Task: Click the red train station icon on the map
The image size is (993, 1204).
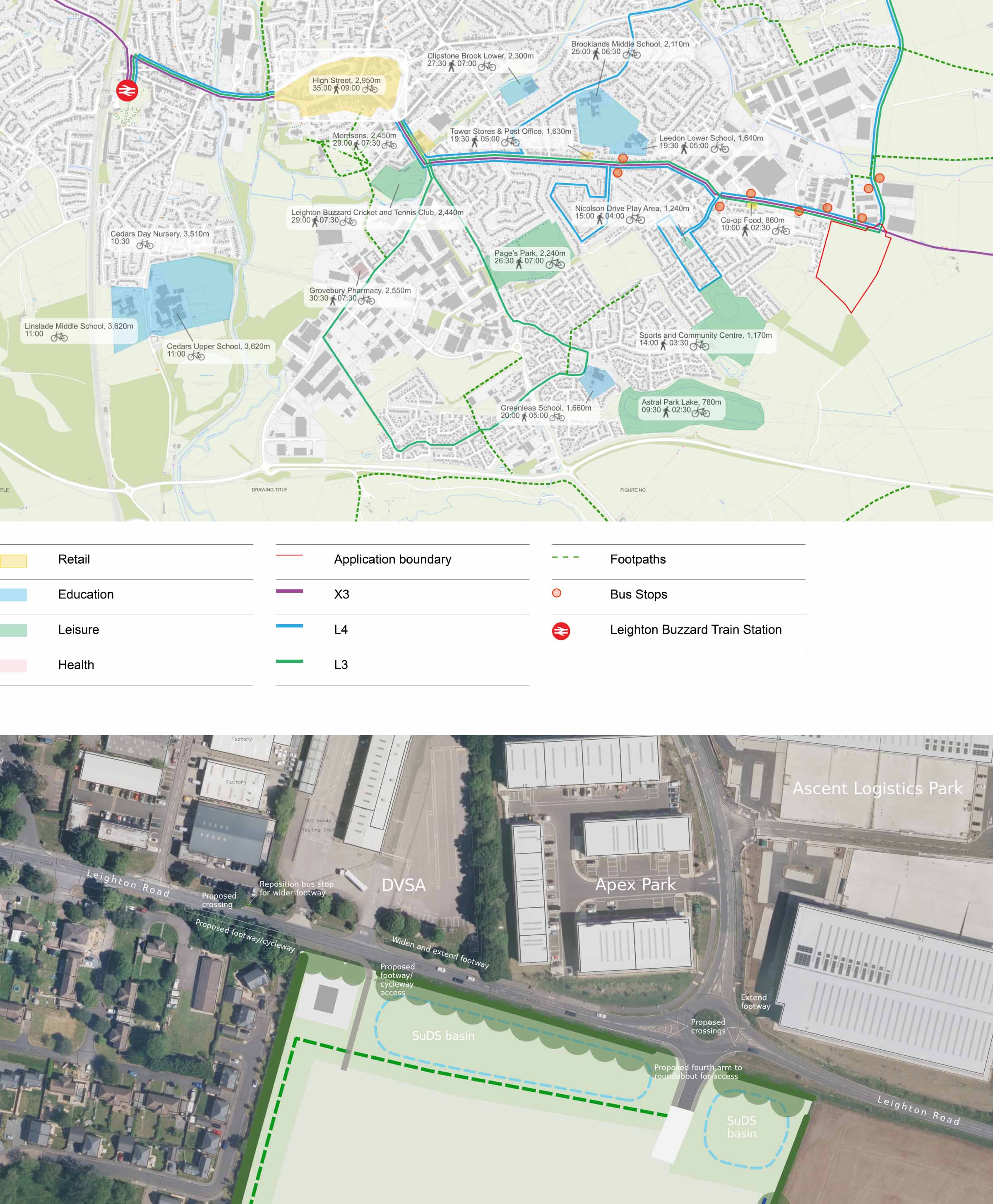Action: click(x=127, y=90)
